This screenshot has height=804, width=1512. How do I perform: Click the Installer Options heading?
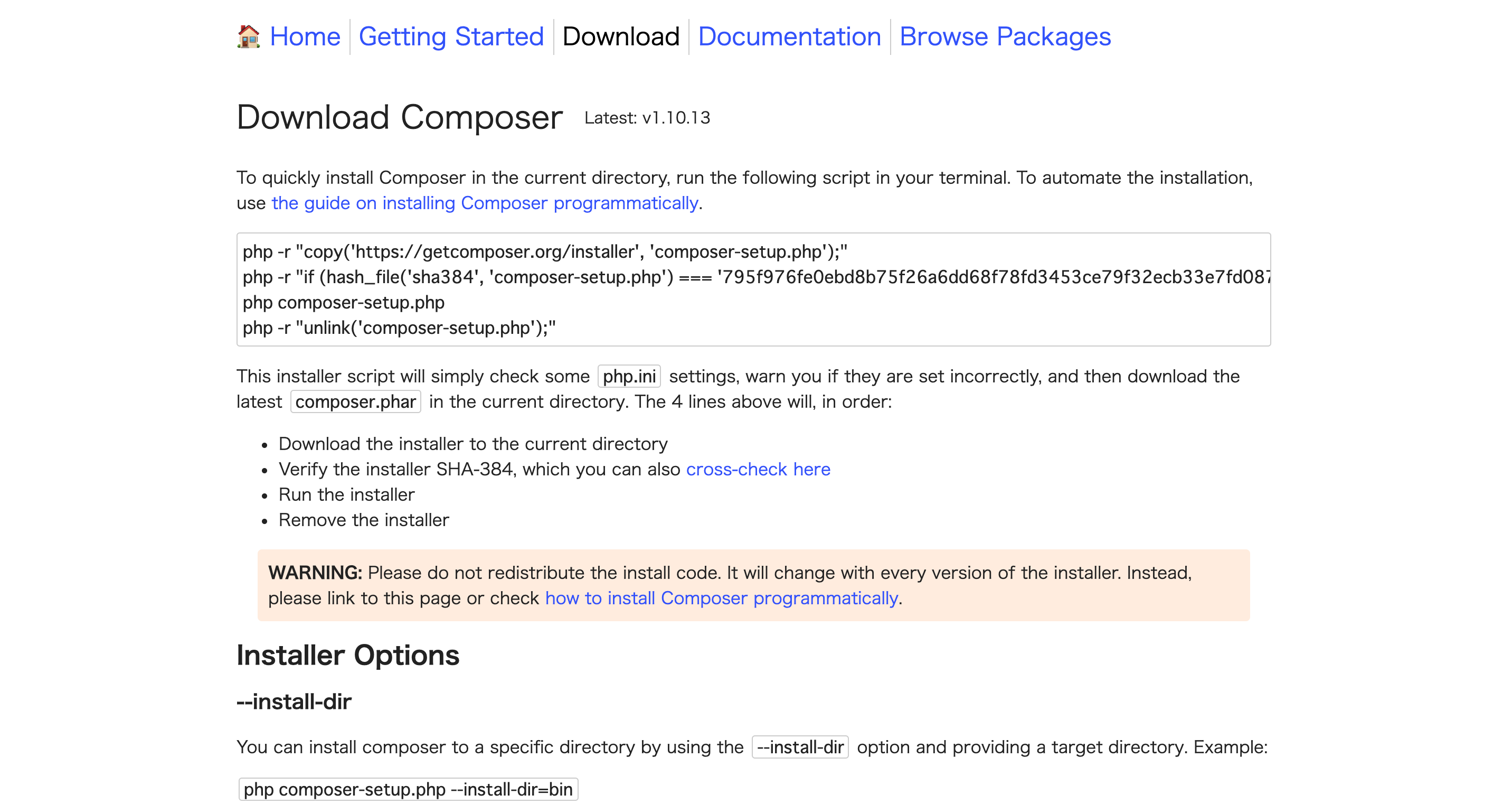[x=347, y=656]
